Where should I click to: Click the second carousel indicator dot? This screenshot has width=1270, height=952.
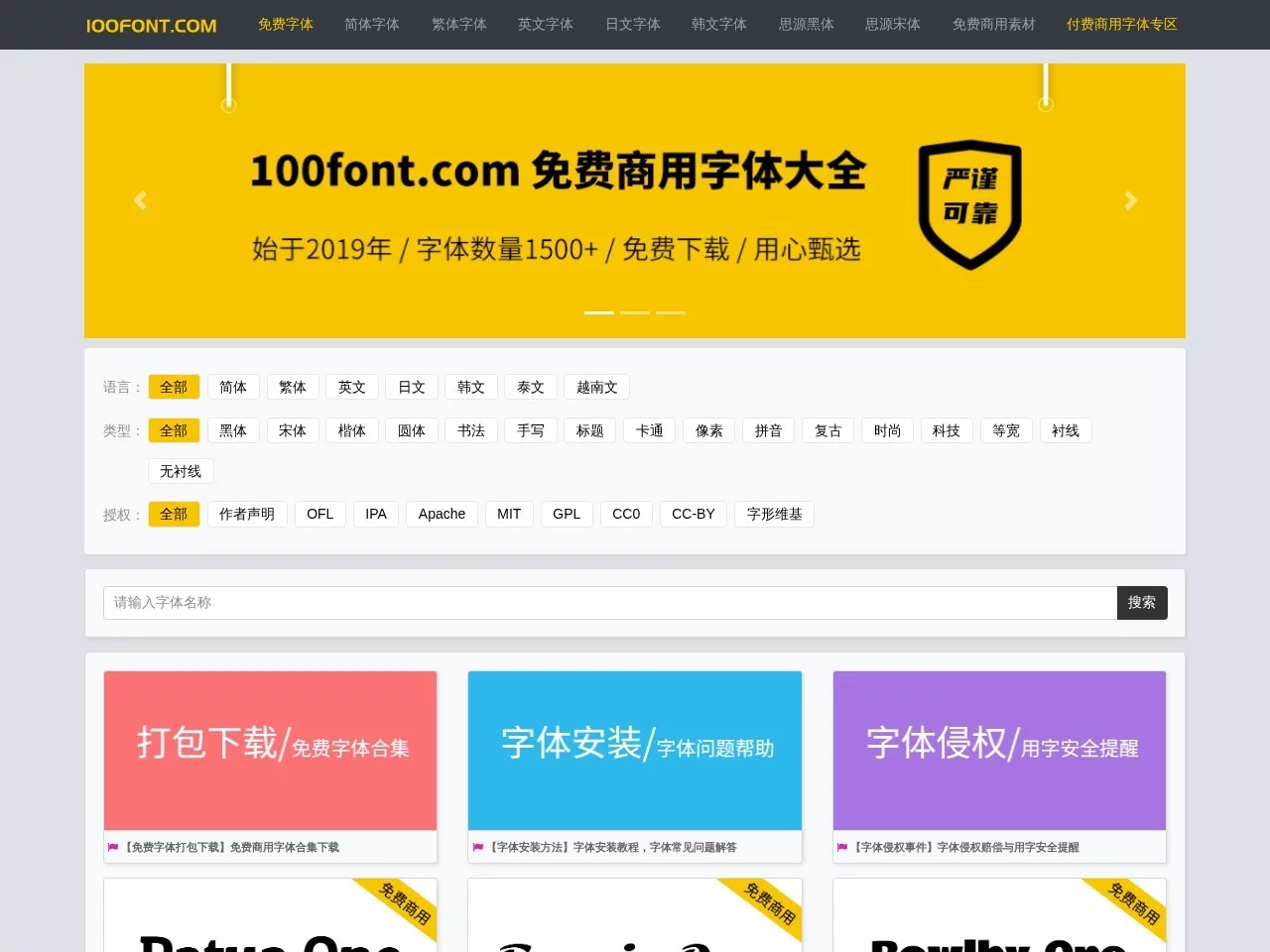[634, 311]
